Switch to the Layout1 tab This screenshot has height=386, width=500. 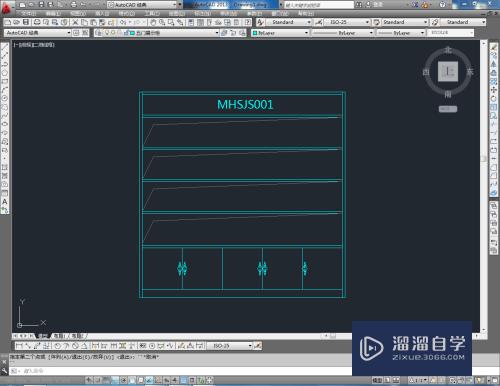click(60, 336)
